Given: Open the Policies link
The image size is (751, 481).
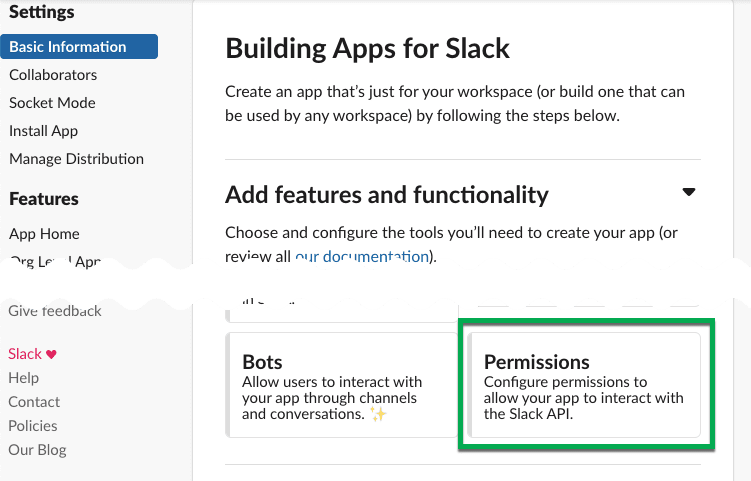Looking at the screenshot, I should point(33,426).
